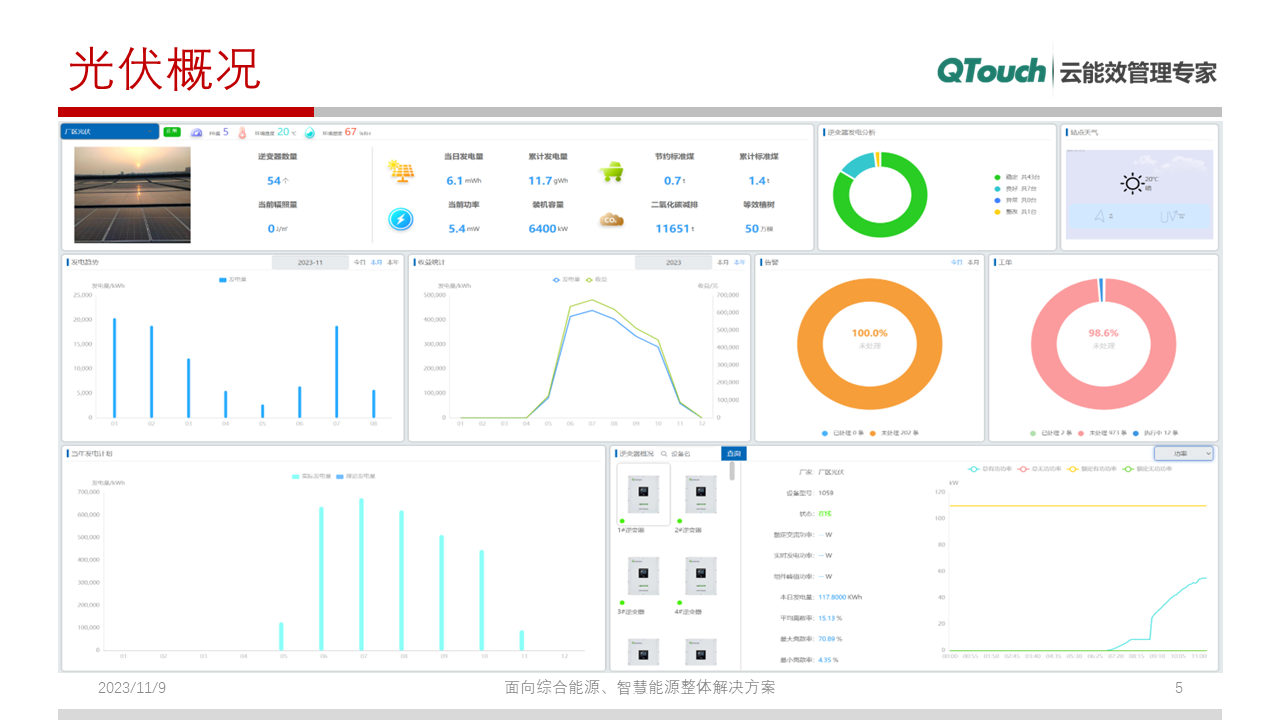Click the thermometer temperature icon
The width and height of the screenshot is (1280, 720).
pyautogui.click(x=241, y=132)
